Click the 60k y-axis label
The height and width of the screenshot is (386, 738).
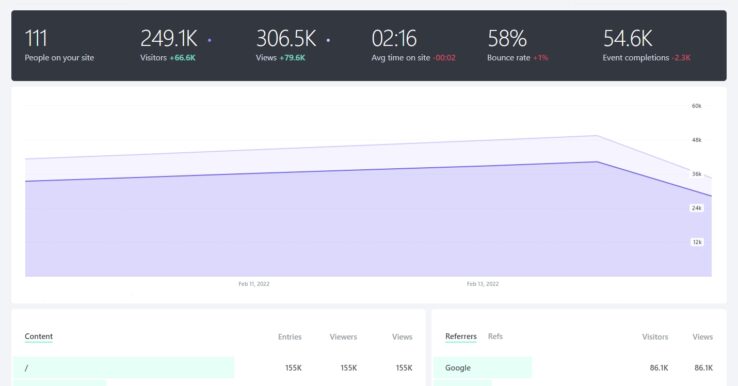tap(697, 106)
